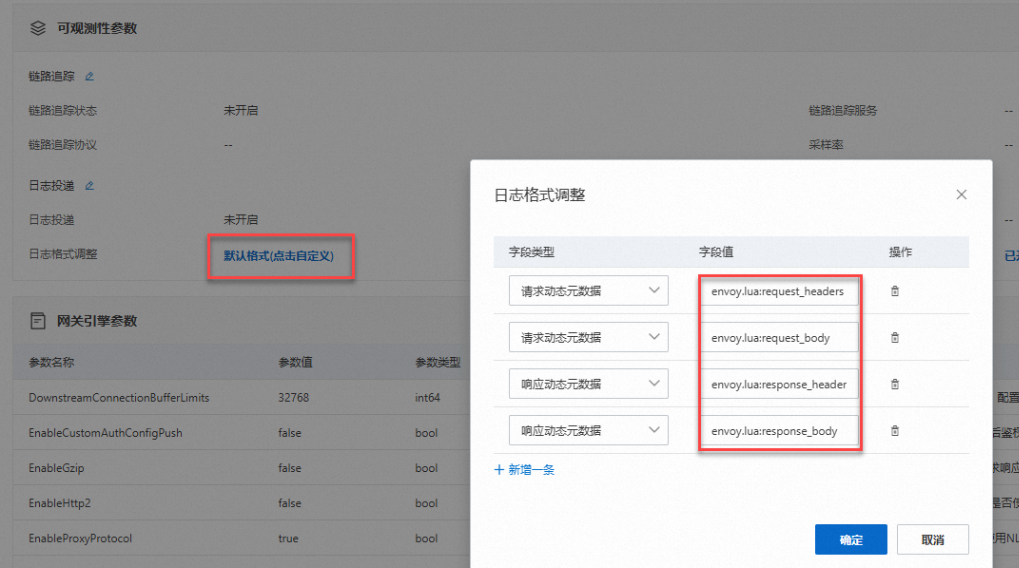Select the EnableCustomAuthConfigPush parameter name
Screen dimensions: 1019x568
(x=105, y=433)
